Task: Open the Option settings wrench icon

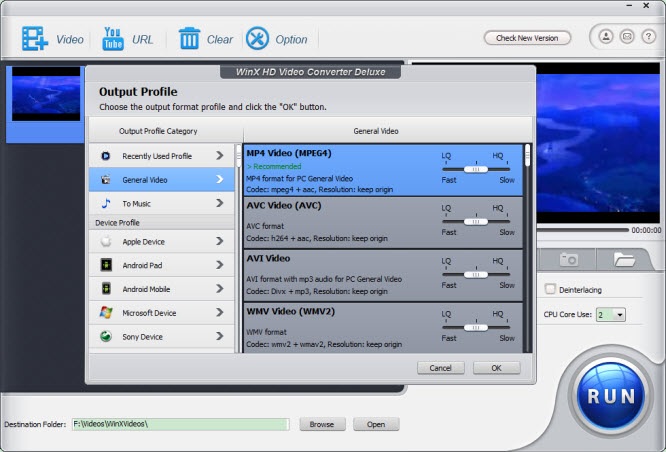Action: [258, 39]
